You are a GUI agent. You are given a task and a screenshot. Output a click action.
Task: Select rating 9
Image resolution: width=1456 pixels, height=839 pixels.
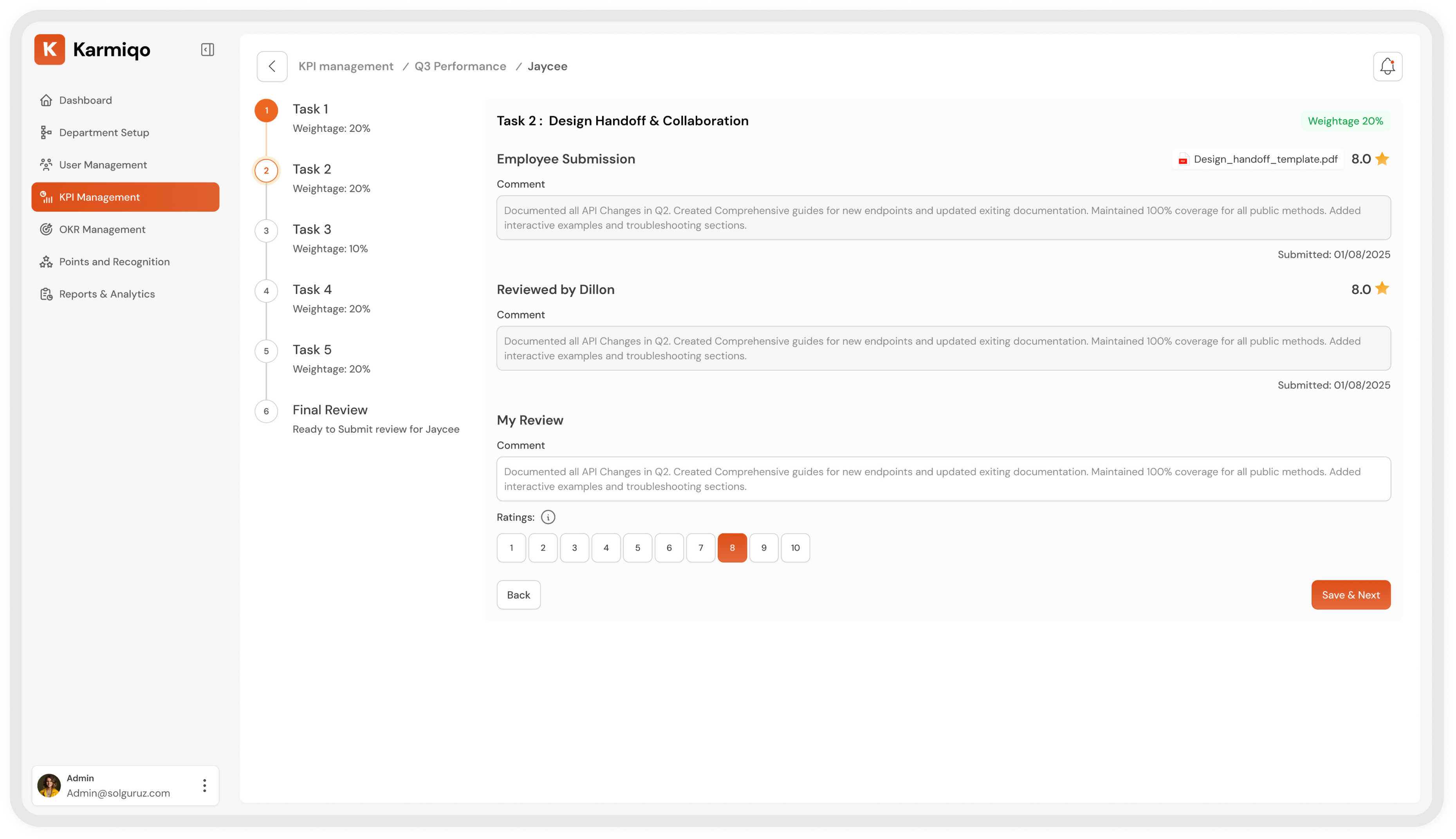pos(764,547)
